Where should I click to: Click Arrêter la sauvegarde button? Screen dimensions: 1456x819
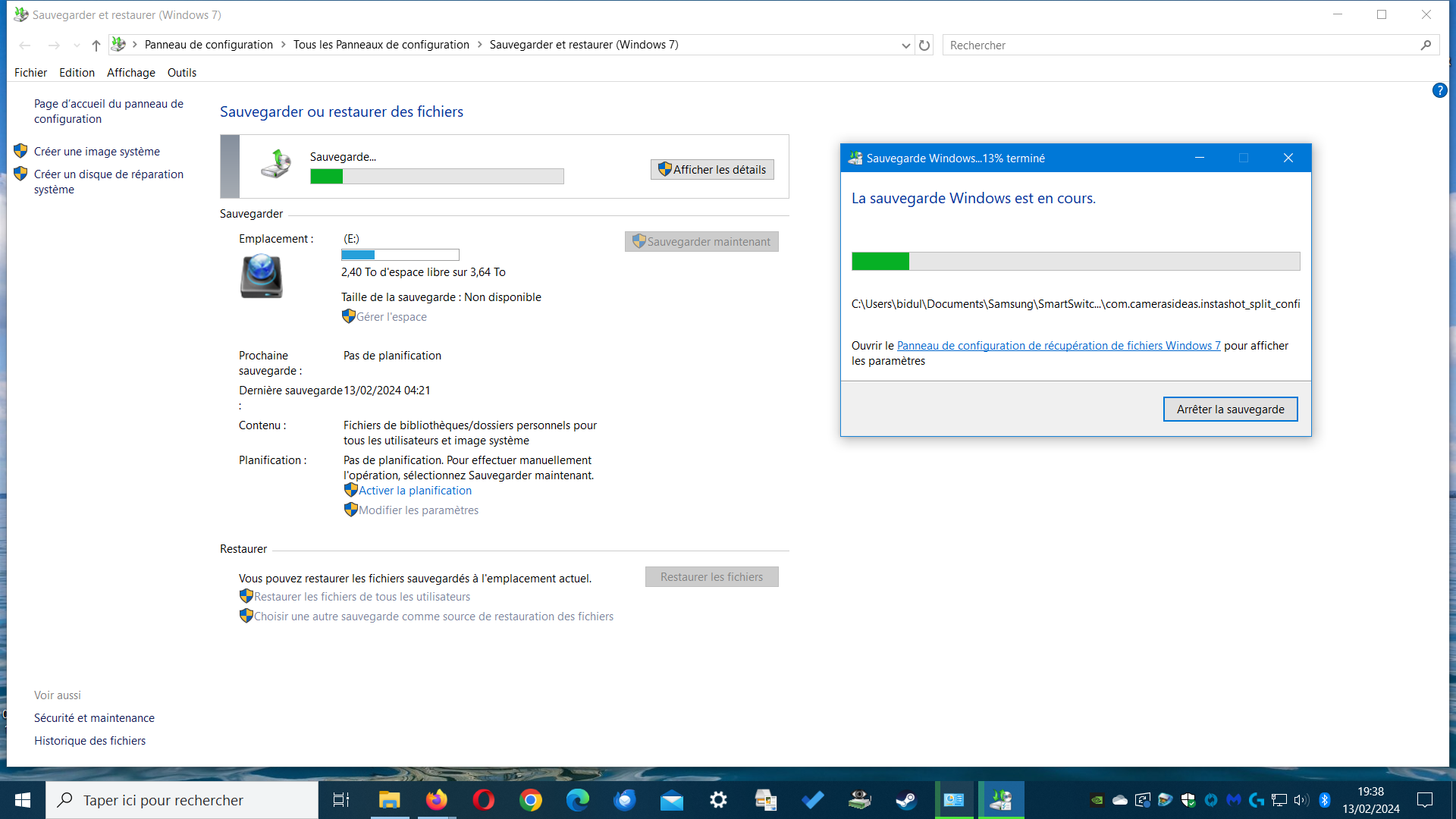tap(1230, 409)
